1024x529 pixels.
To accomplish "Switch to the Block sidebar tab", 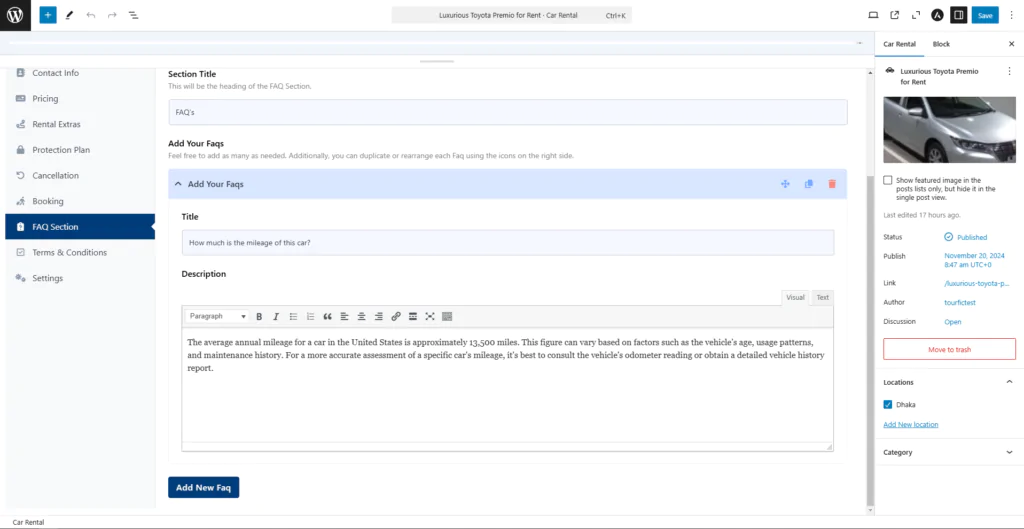I will click(x=941, y=44).
